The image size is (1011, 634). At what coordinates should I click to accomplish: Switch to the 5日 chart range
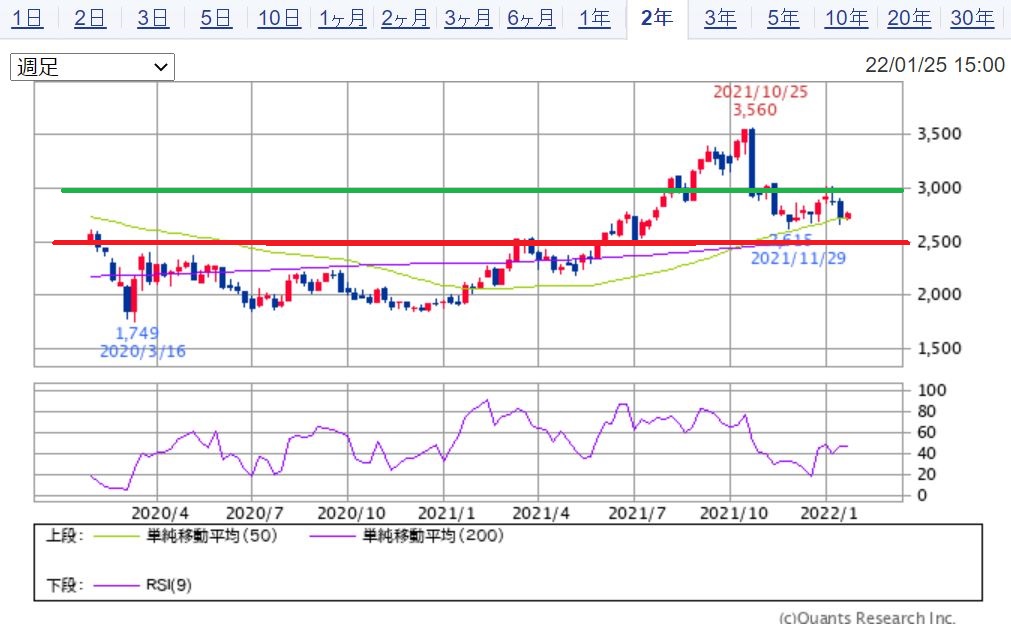click(x=216, y=18)
